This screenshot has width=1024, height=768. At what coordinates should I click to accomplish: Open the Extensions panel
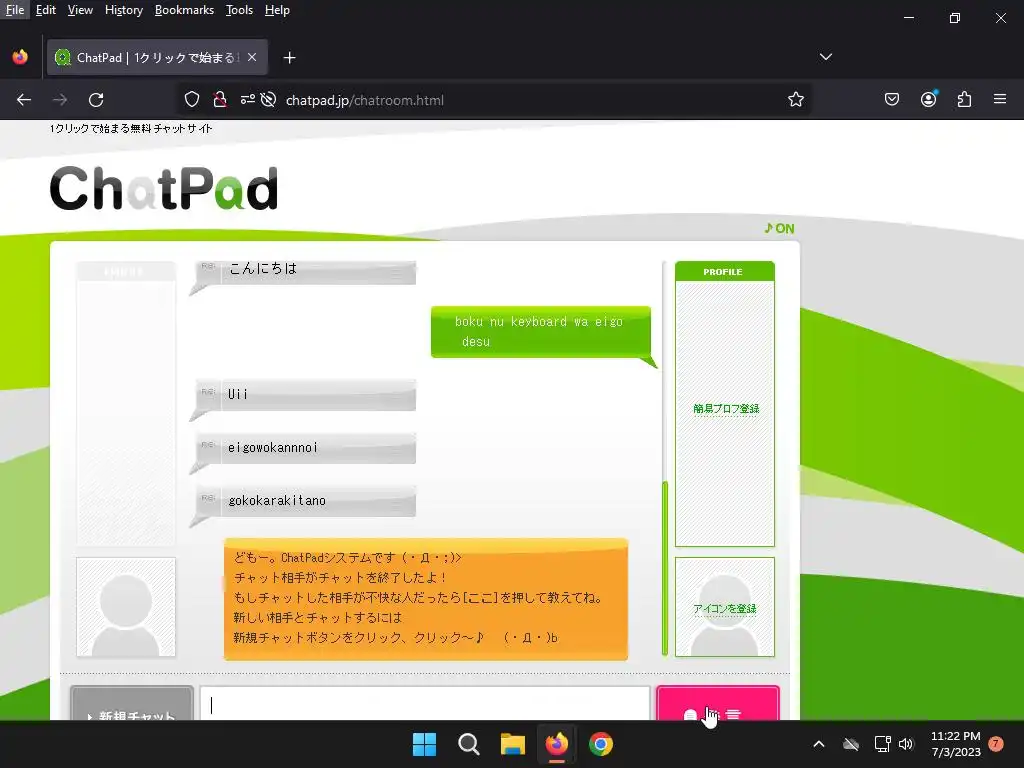point(964,99)
